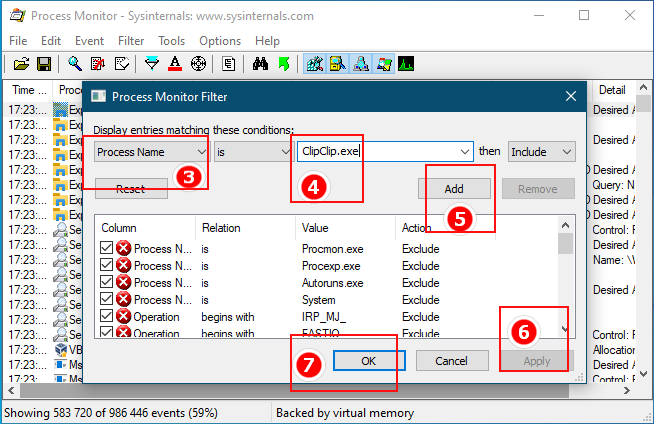The height and width of the screenshot is (424, 654).
Task: Confirm filter with OK button
Action: click(369, 361)
